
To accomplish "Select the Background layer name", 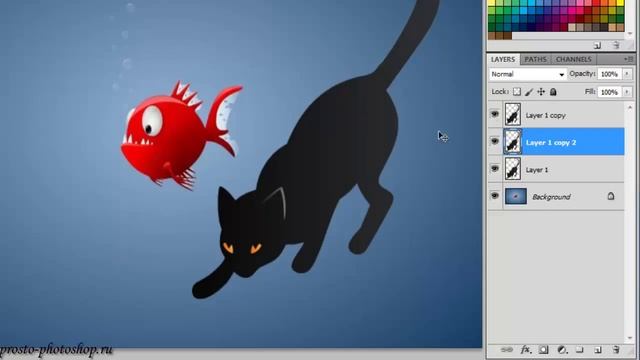I will 551,197.
